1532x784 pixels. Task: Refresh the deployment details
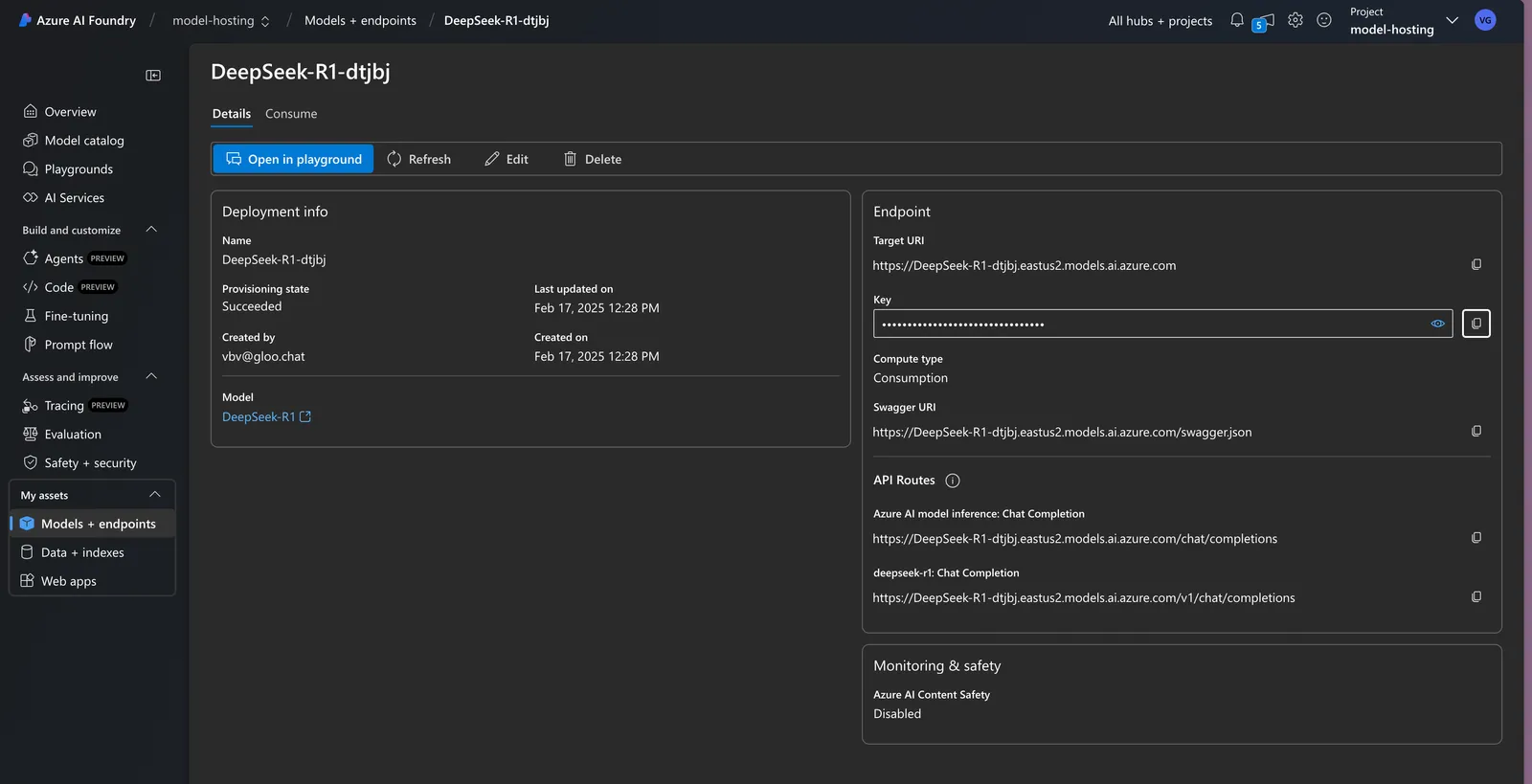[418, 159]
